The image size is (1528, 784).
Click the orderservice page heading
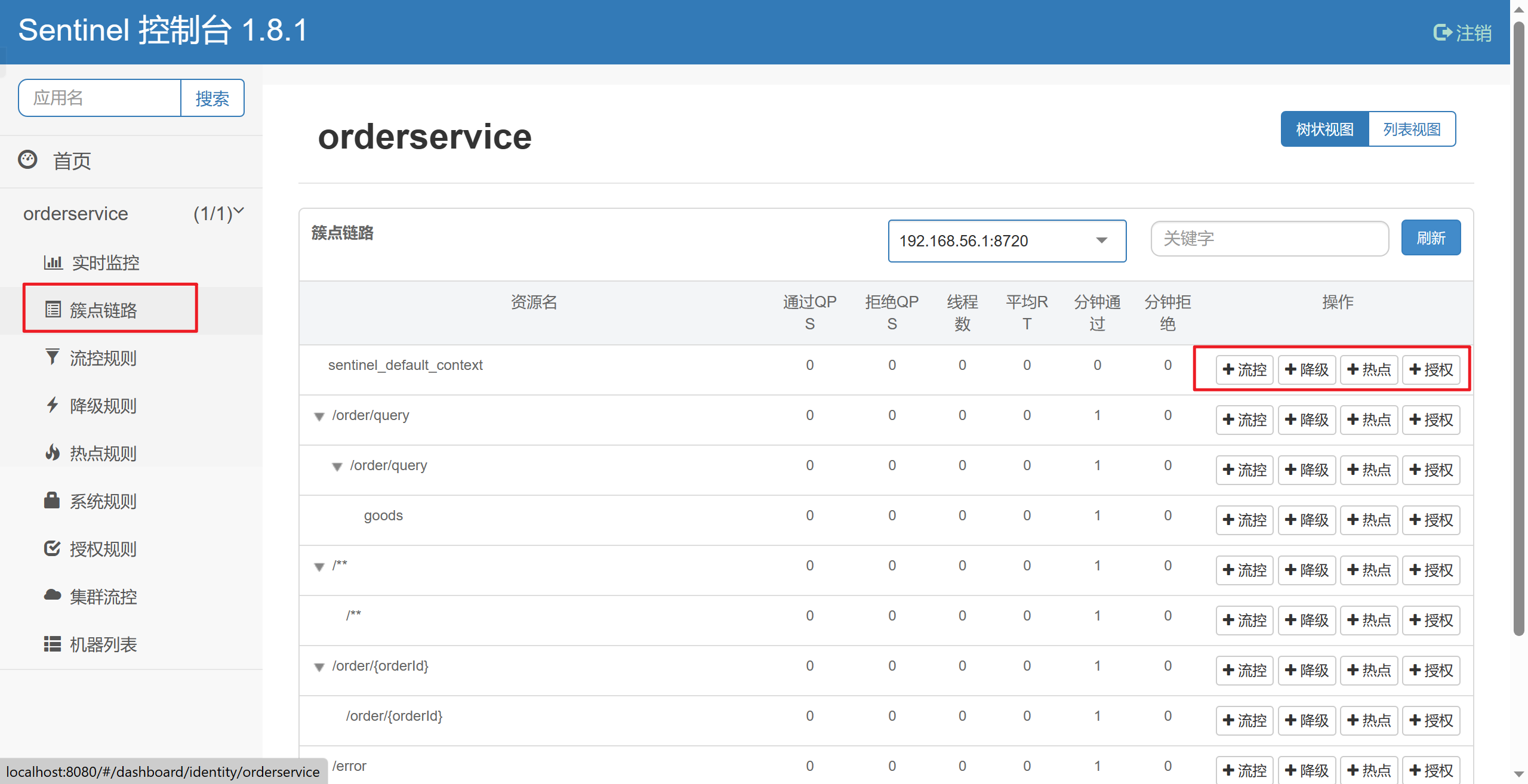424,137
